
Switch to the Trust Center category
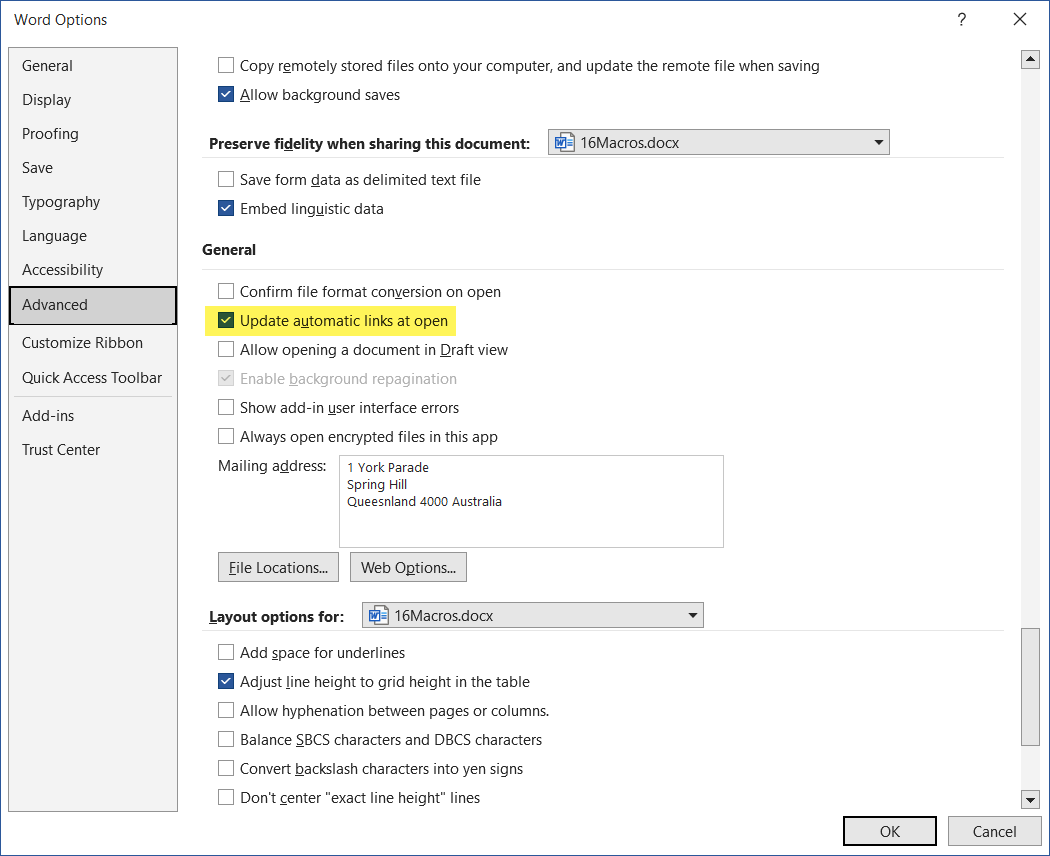coord(61,449)
